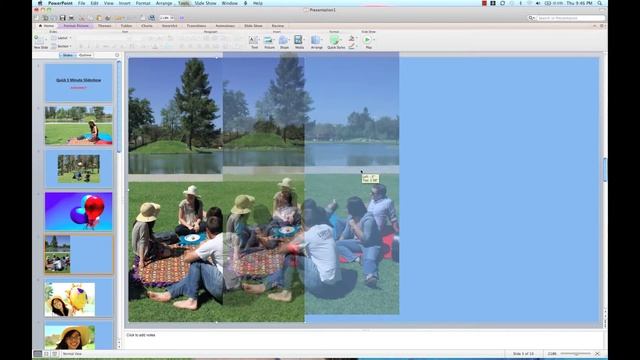Click the fit slide to window icon
Image resolution: width=640 pixels, height=360 pixels.
(x=598, y=354)
